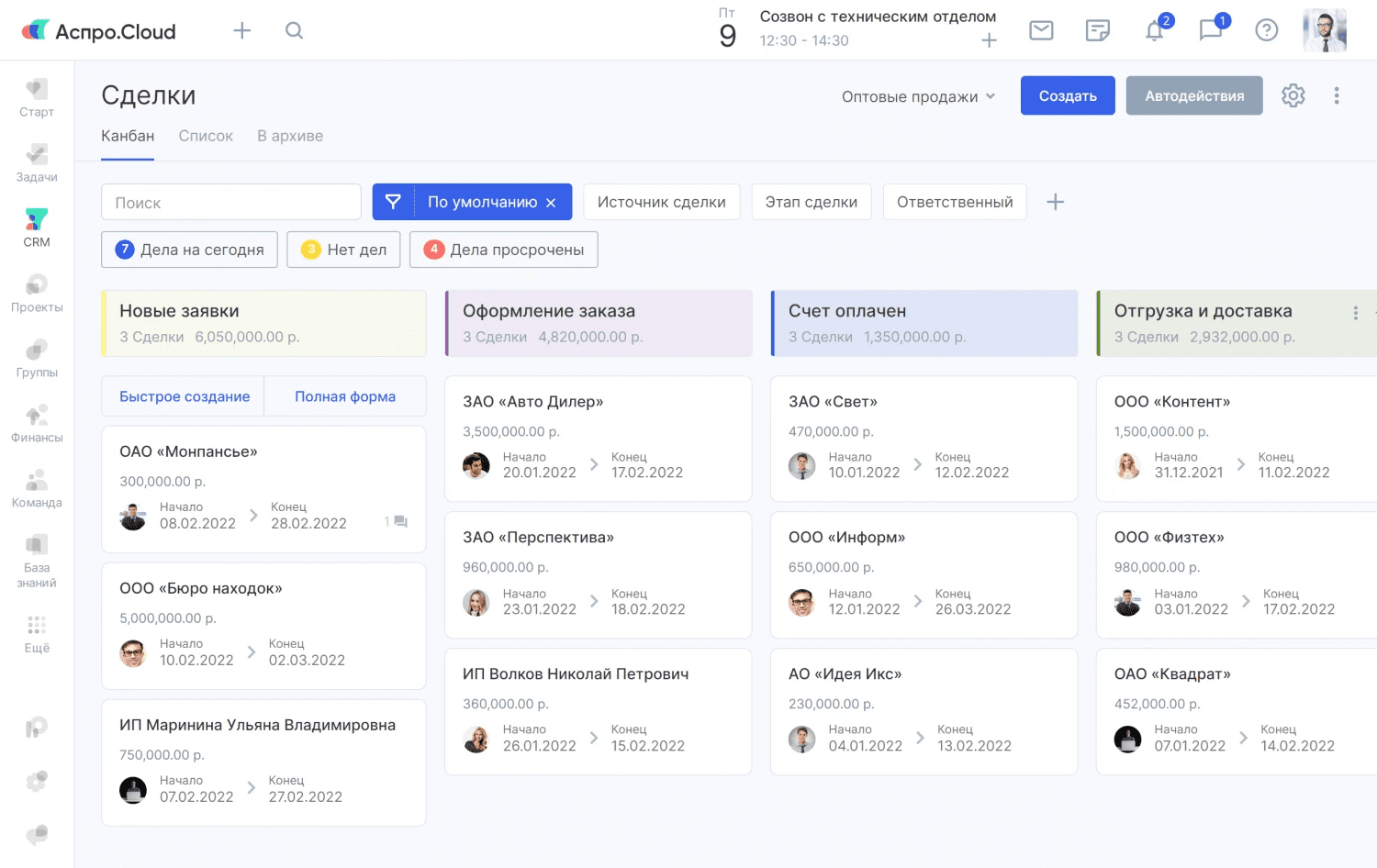Click the Создать button
The image size is (1377, 868).
click(1068, 95)
